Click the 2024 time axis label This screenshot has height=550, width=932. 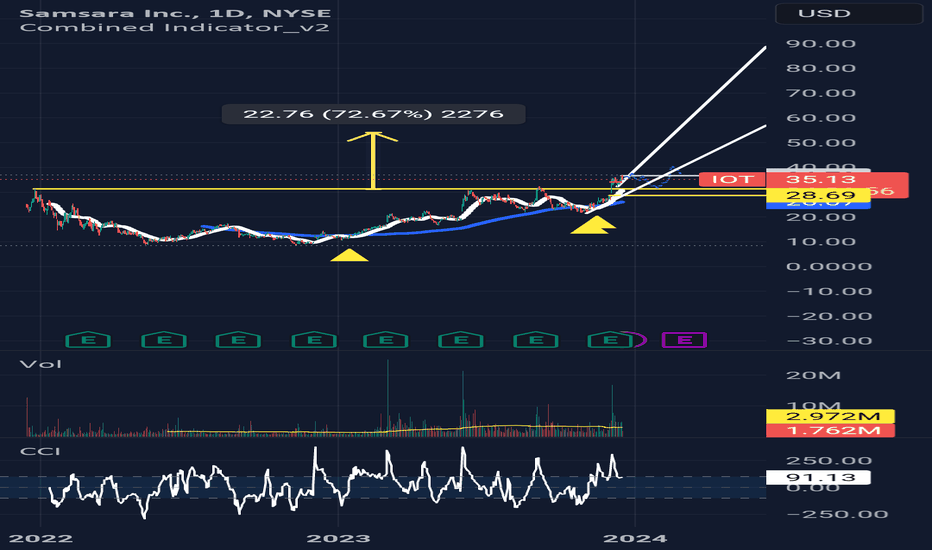(x=635, y=539)
